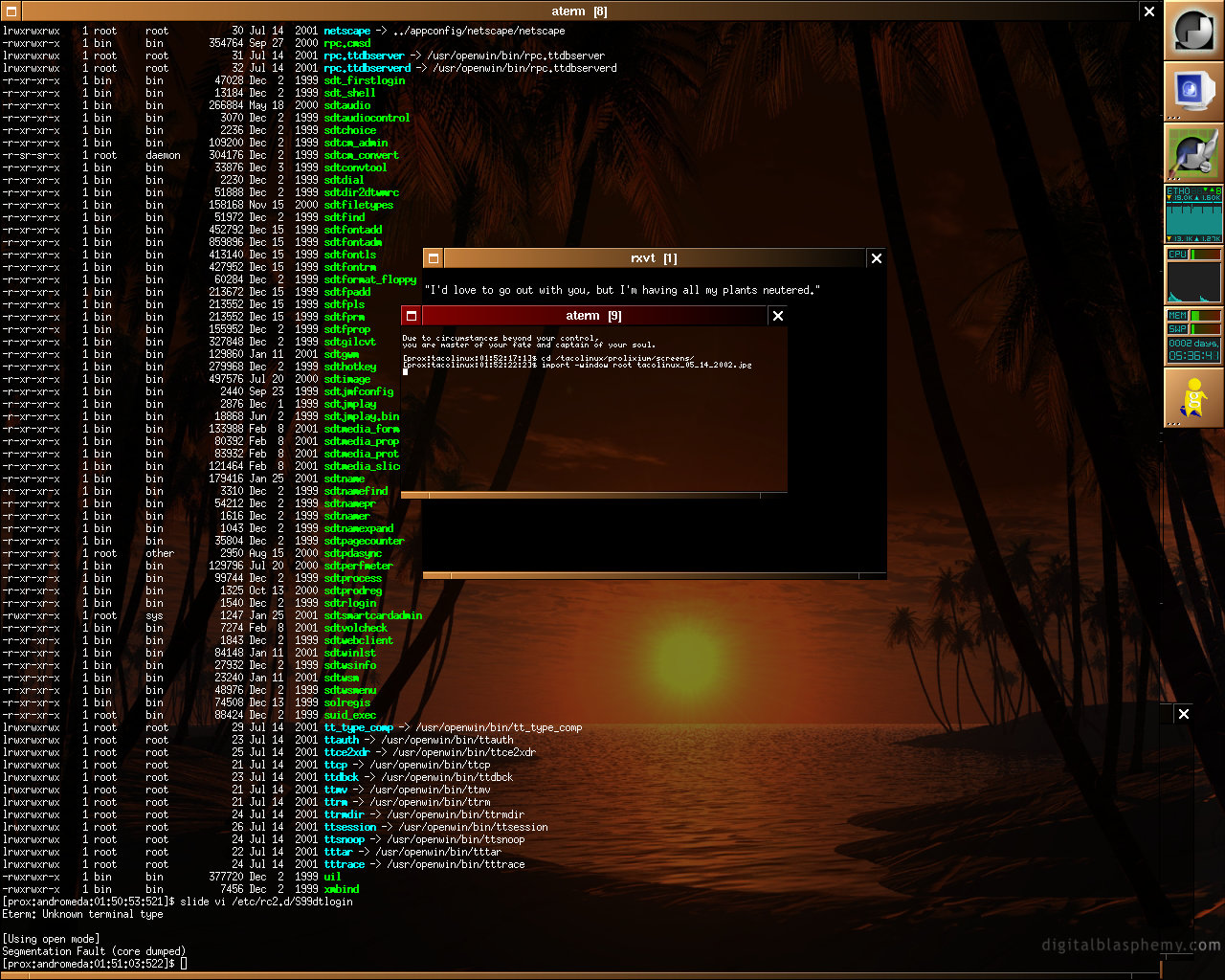1225x980 pixels.
Task: Click the sdtaudiocontrol file name
Action: (367, 118)
